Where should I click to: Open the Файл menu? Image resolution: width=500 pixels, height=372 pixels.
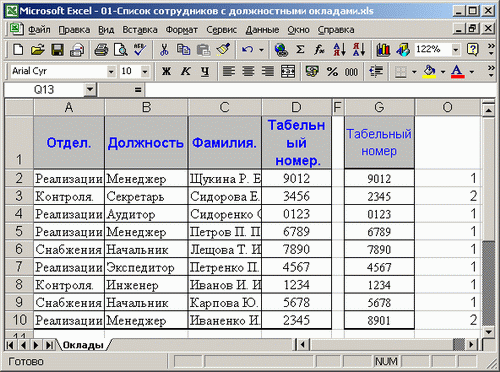pos(39,30)
